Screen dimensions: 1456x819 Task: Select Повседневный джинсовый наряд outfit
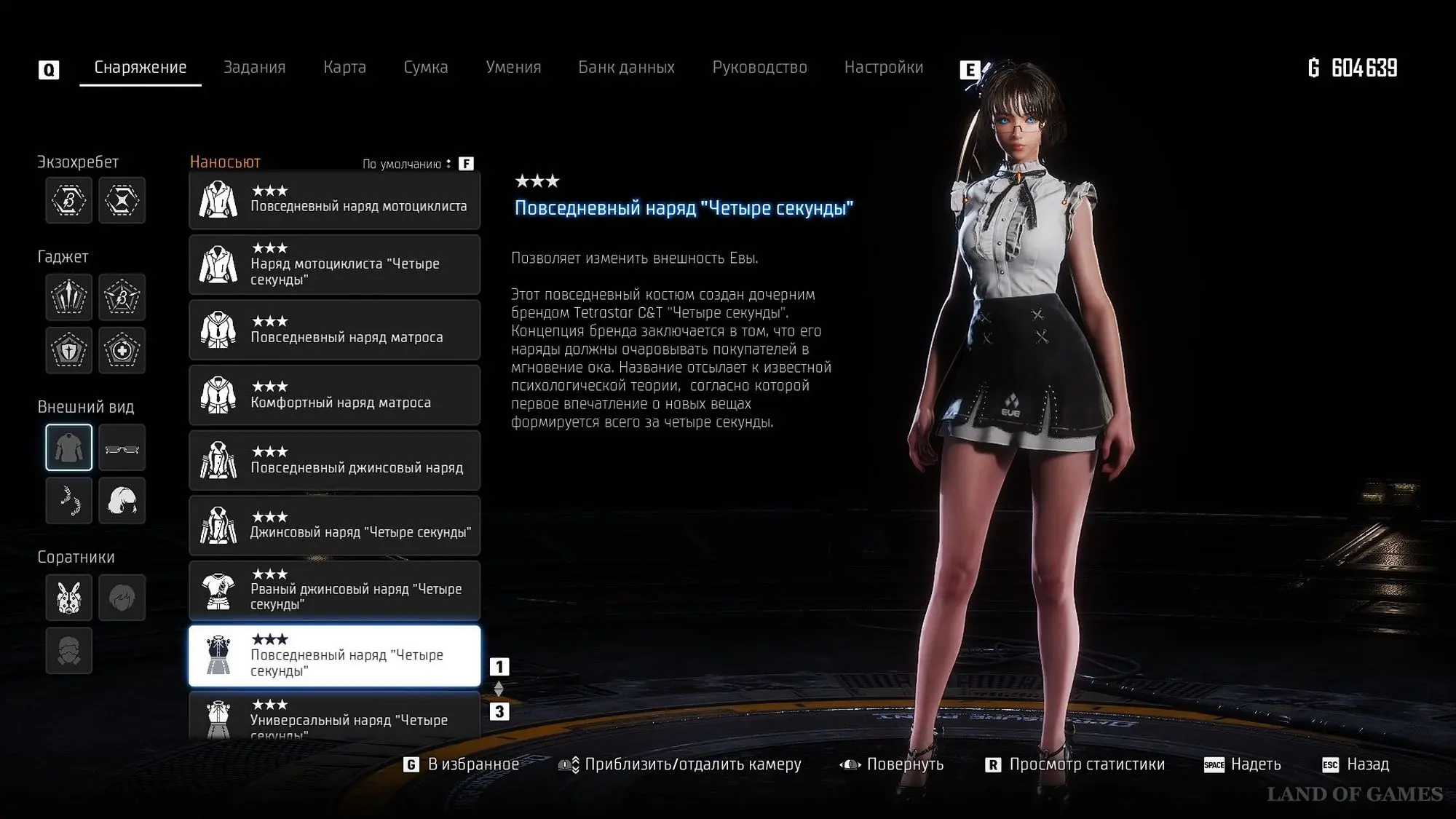click(x=335, y=460)
